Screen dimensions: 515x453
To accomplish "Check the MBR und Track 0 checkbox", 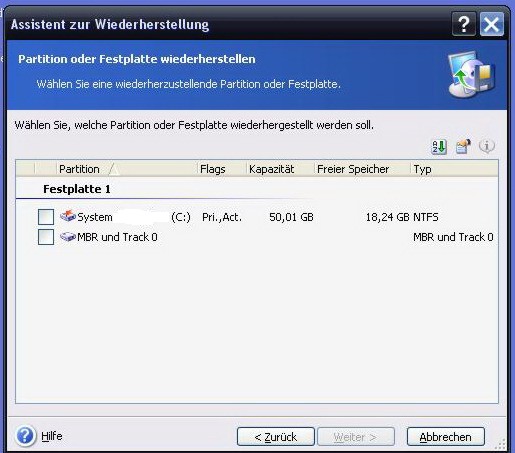I will pos(46,237).
